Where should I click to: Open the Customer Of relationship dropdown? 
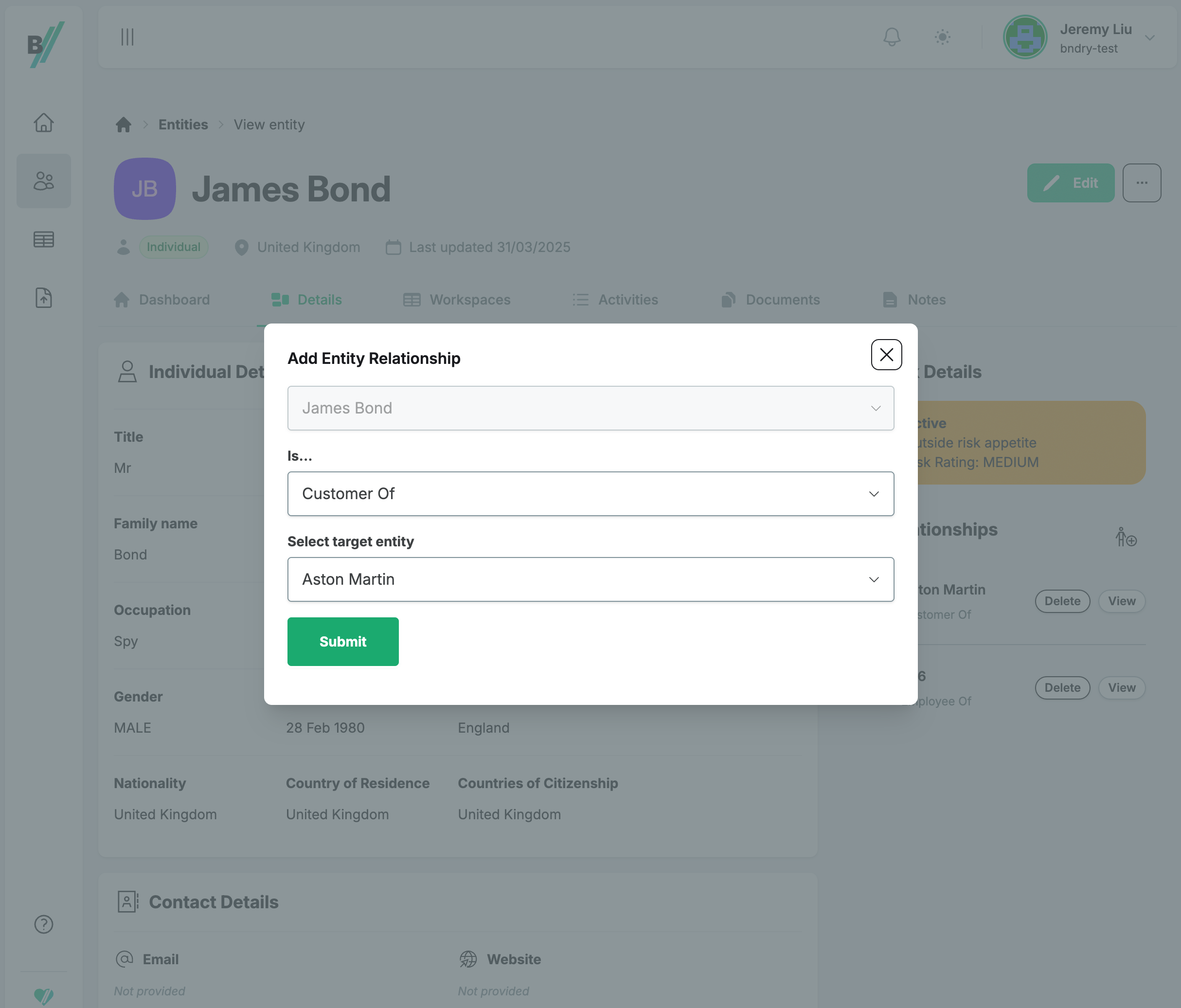(x=590, y=494)
